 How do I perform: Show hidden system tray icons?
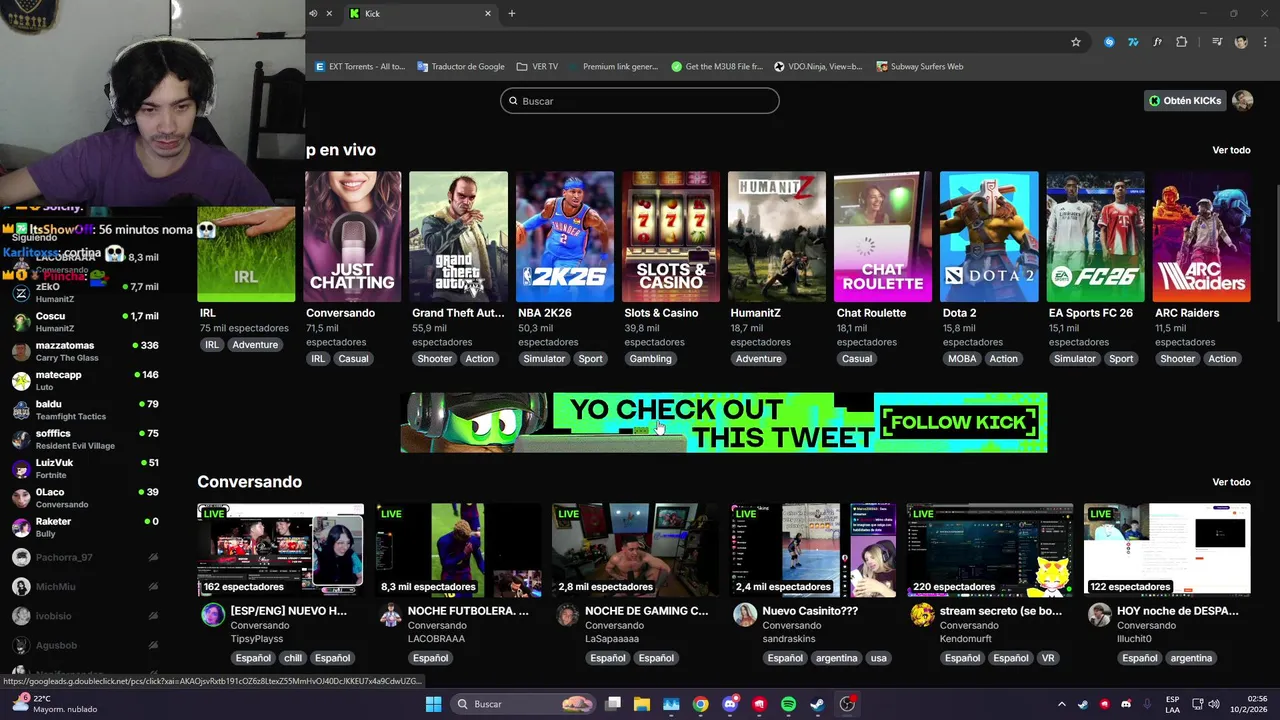coord(1062,704)
